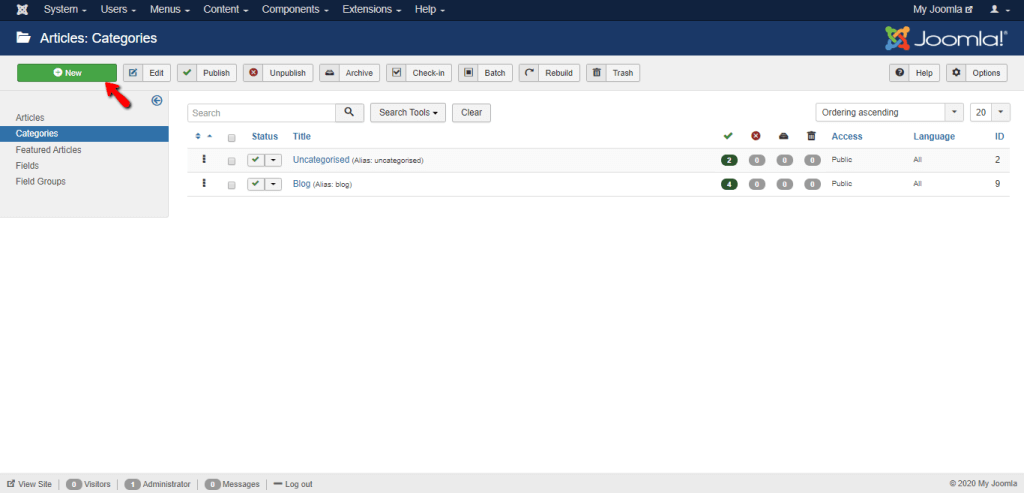Click the trashed count column header icon

tap(811, 136)
